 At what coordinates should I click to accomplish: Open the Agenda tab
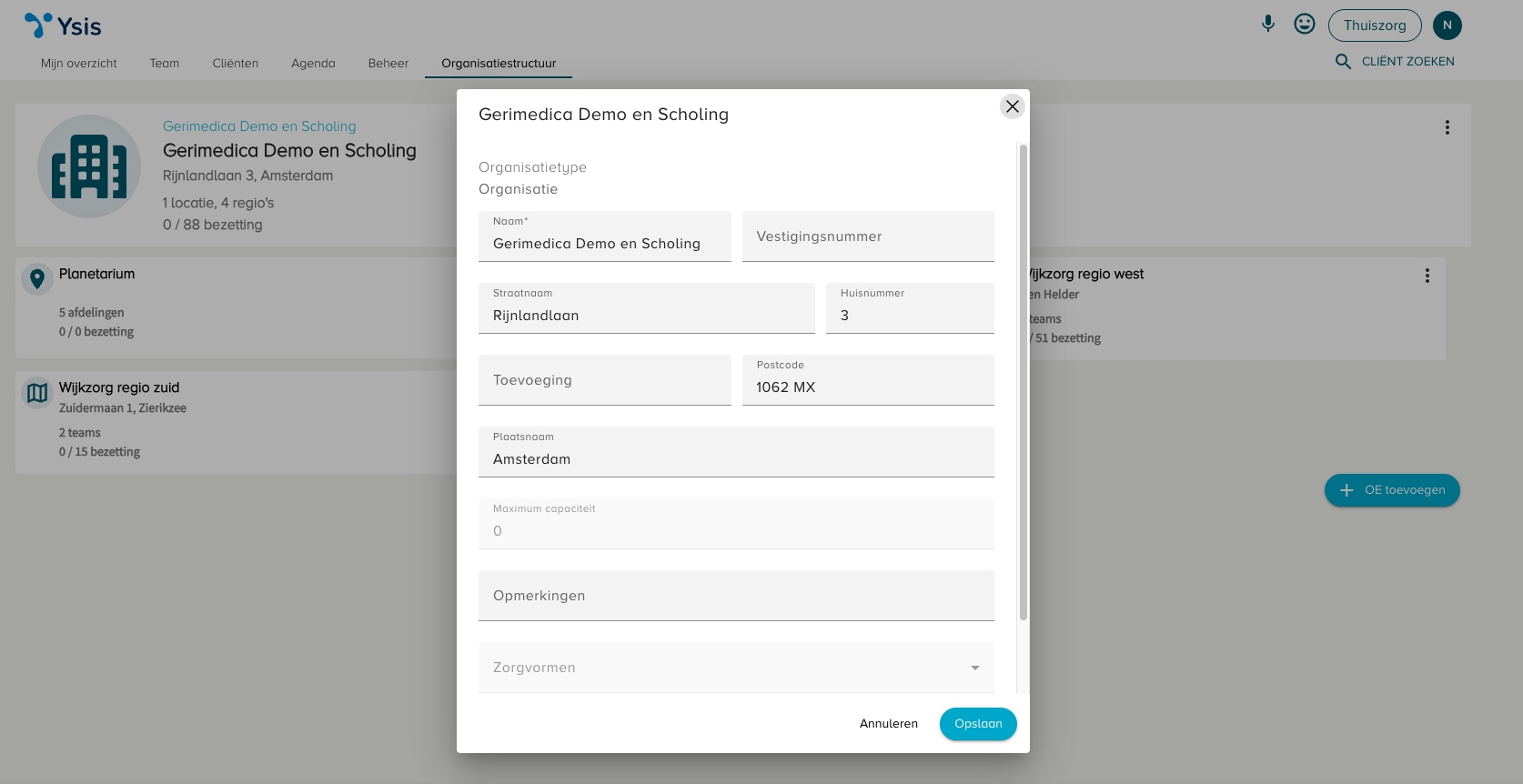[x=313, y=64]
